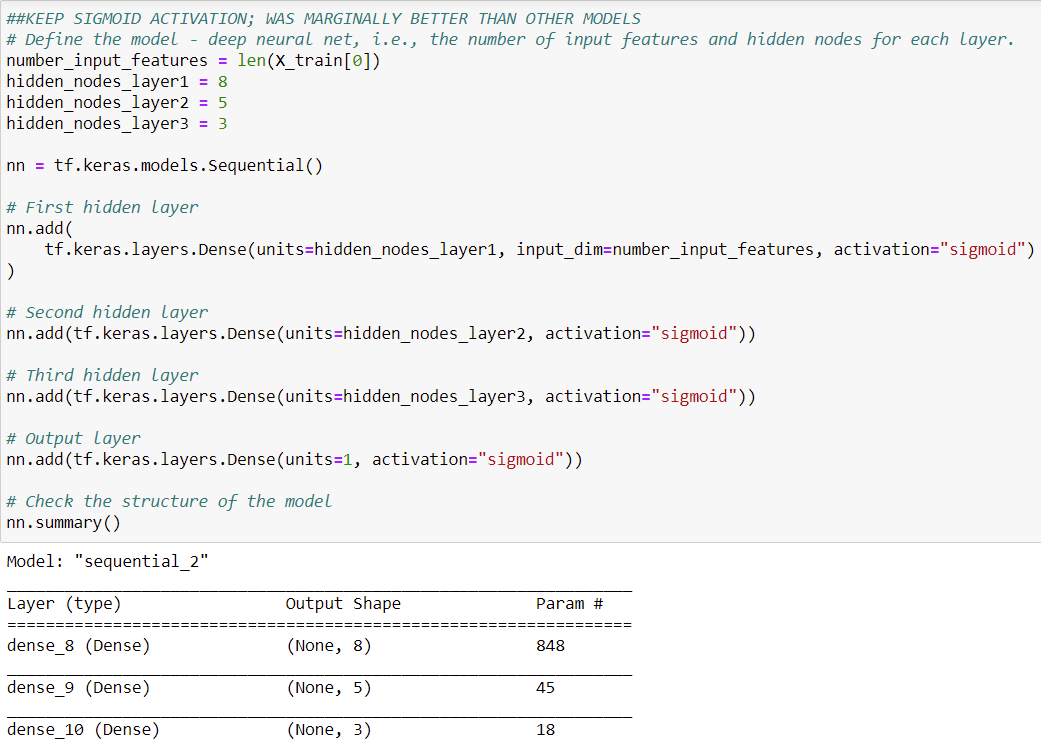Click the "Param #" column header

coord(570,604)
